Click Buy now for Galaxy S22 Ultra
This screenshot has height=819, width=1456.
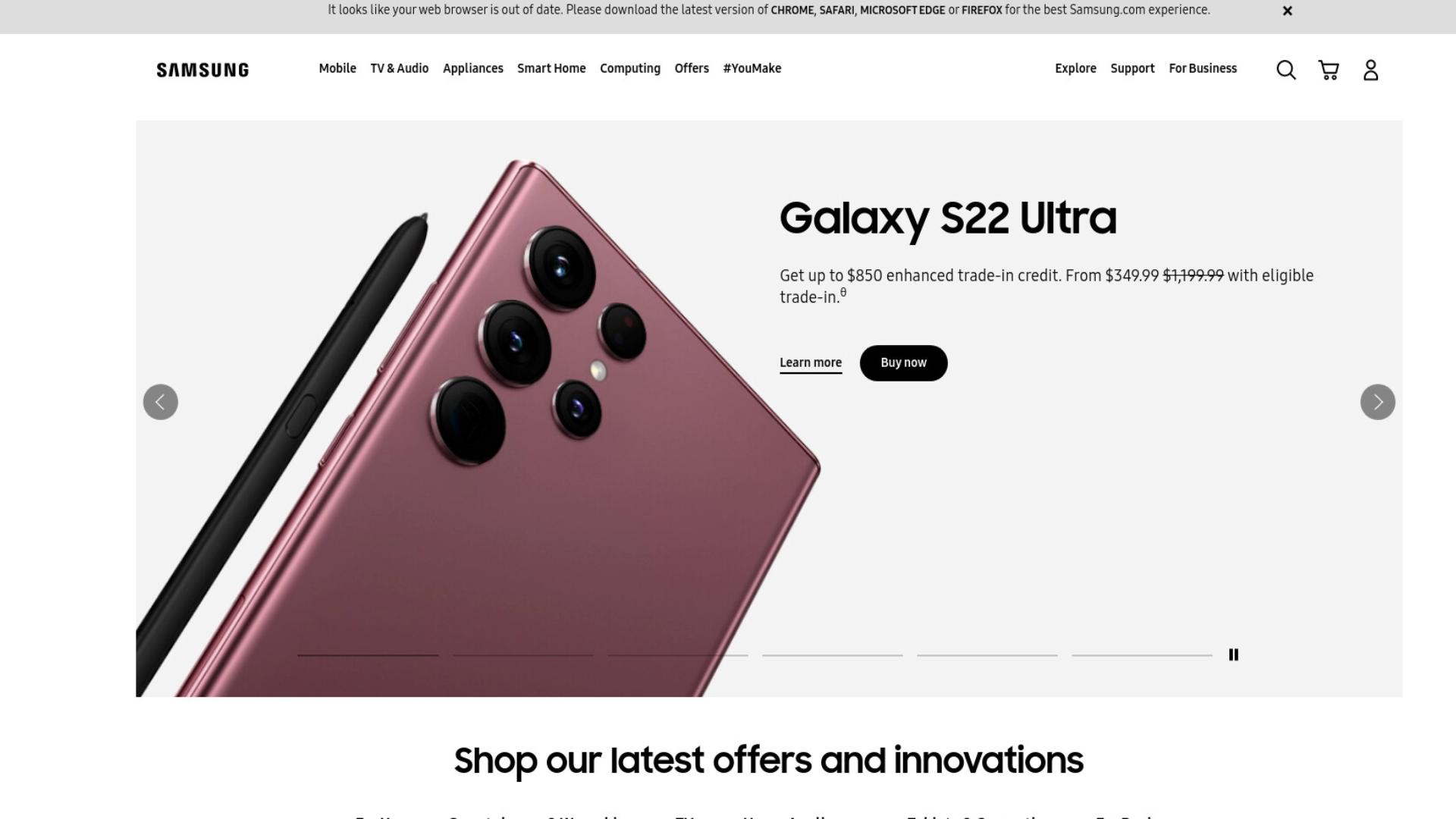click(x=903, y=363)
